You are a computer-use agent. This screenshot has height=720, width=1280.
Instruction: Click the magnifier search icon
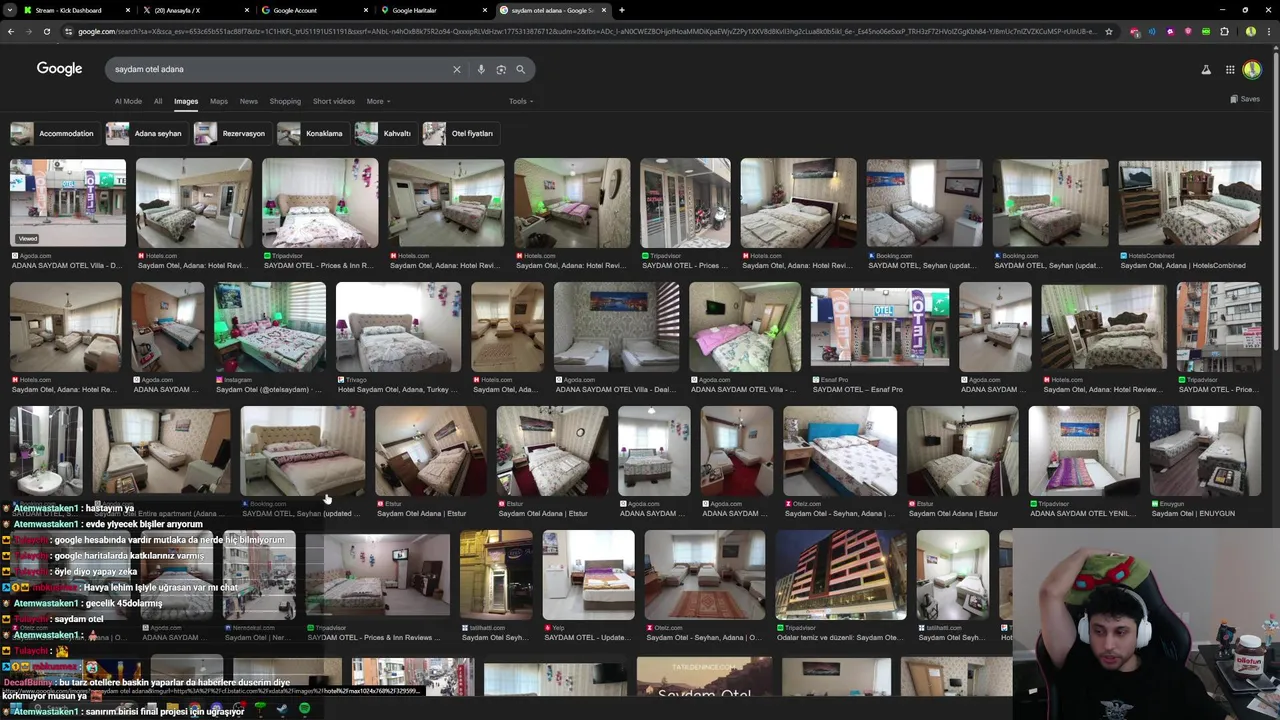pyautogui.click(x=520, y=69)
